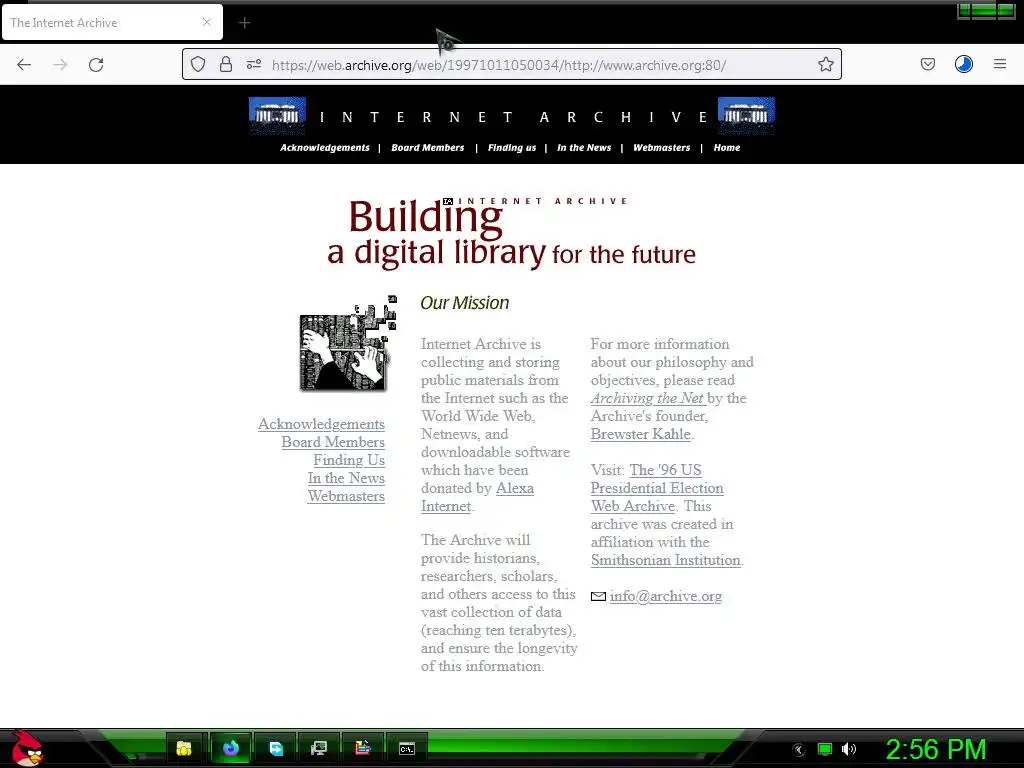
Task: Click green network monitor tray icon
Action: click(x=825, y=749)
